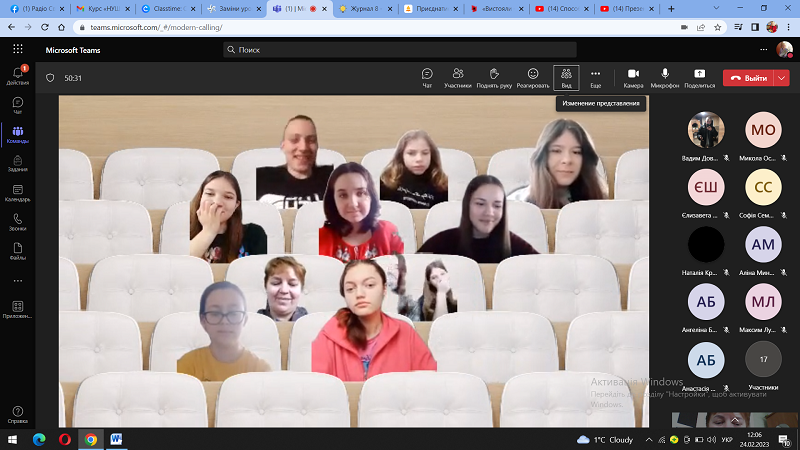Open Календарь in the left sidebar
The image size is (800, 450).
coord(18,192)
